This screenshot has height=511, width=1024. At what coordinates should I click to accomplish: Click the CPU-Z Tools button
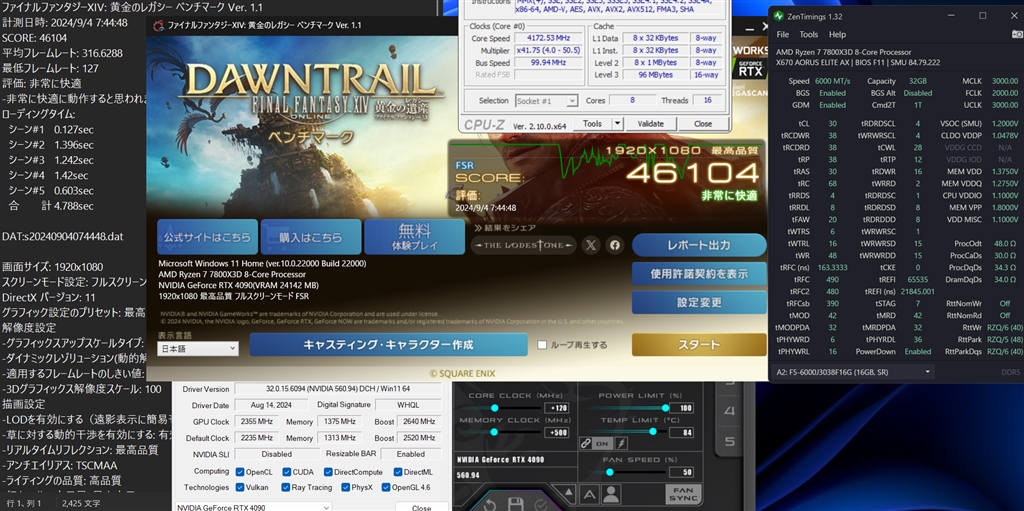click(x=592, y=124)
